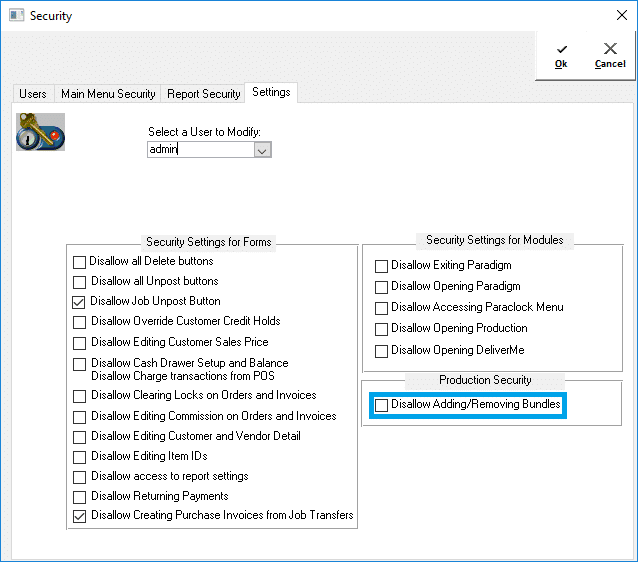
Task: Enable Disallow all Delete buttons
Action: click(x=80, y=262)
